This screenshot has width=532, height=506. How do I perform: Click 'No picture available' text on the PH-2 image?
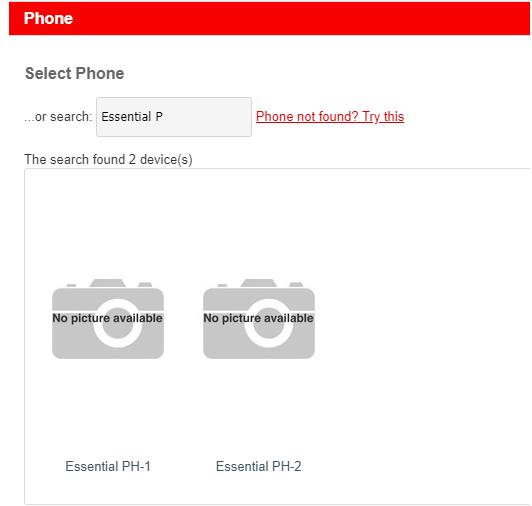(259, 318)
